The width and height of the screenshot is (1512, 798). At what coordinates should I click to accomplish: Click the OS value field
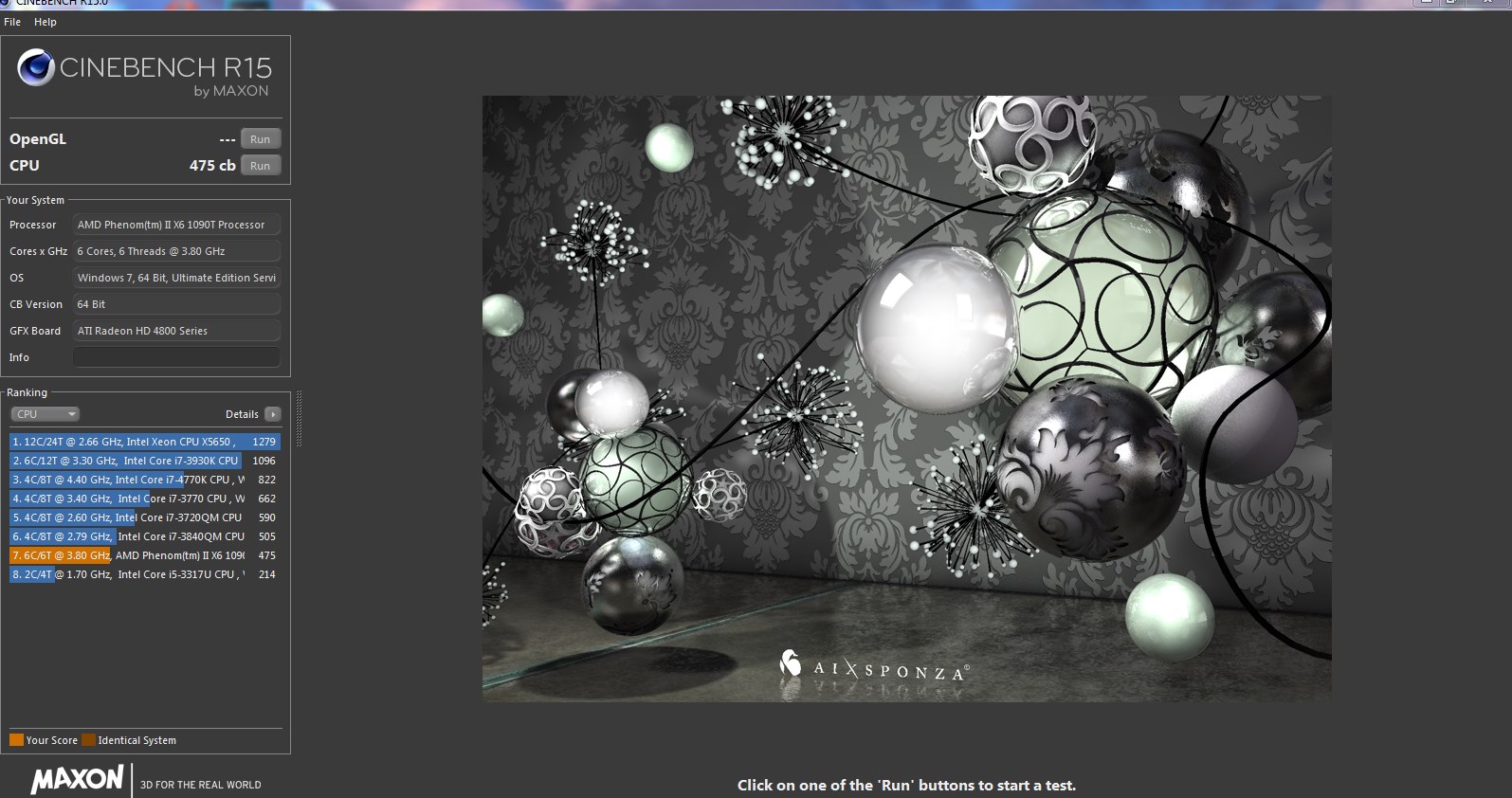pyautogui.click(x=176, y=278)
